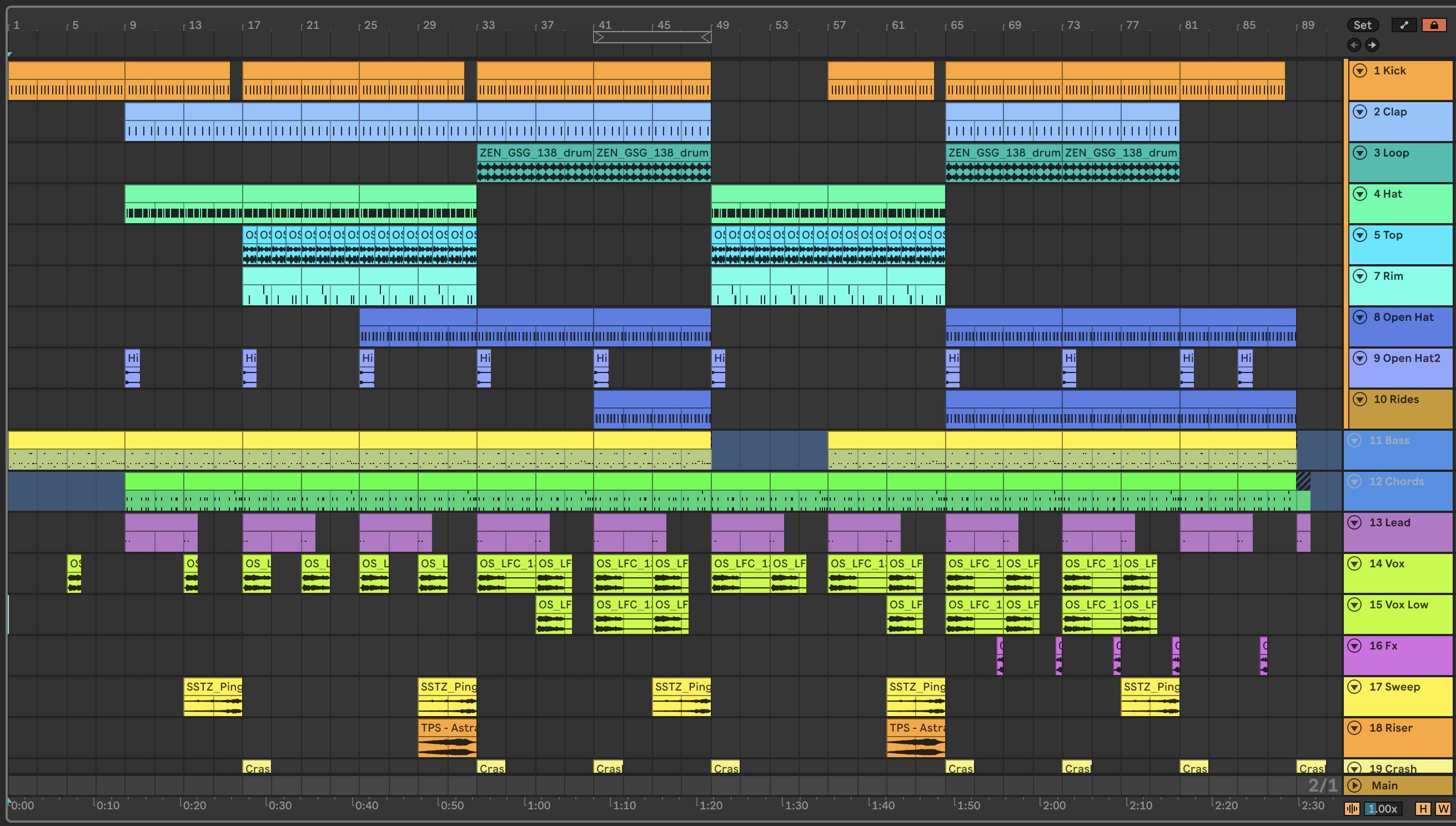Fold the 8 Open Hat track

pos(1359,316)
